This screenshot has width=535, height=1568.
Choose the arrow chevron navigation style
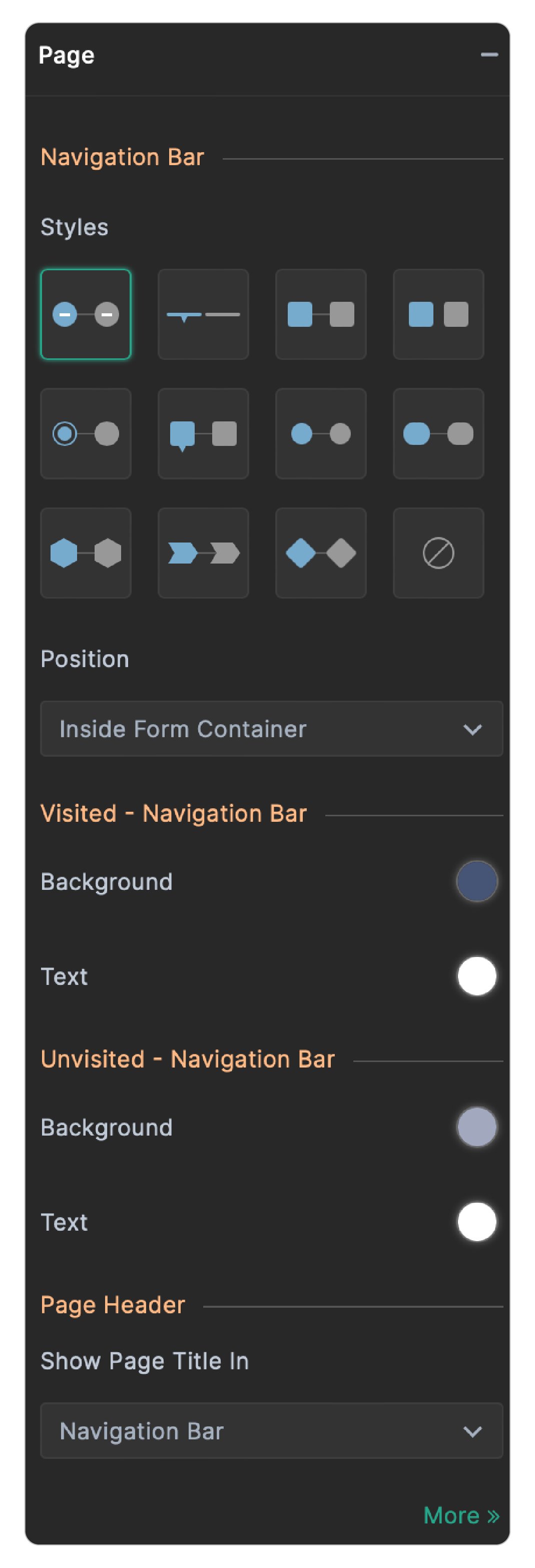(x=203, y=553)
